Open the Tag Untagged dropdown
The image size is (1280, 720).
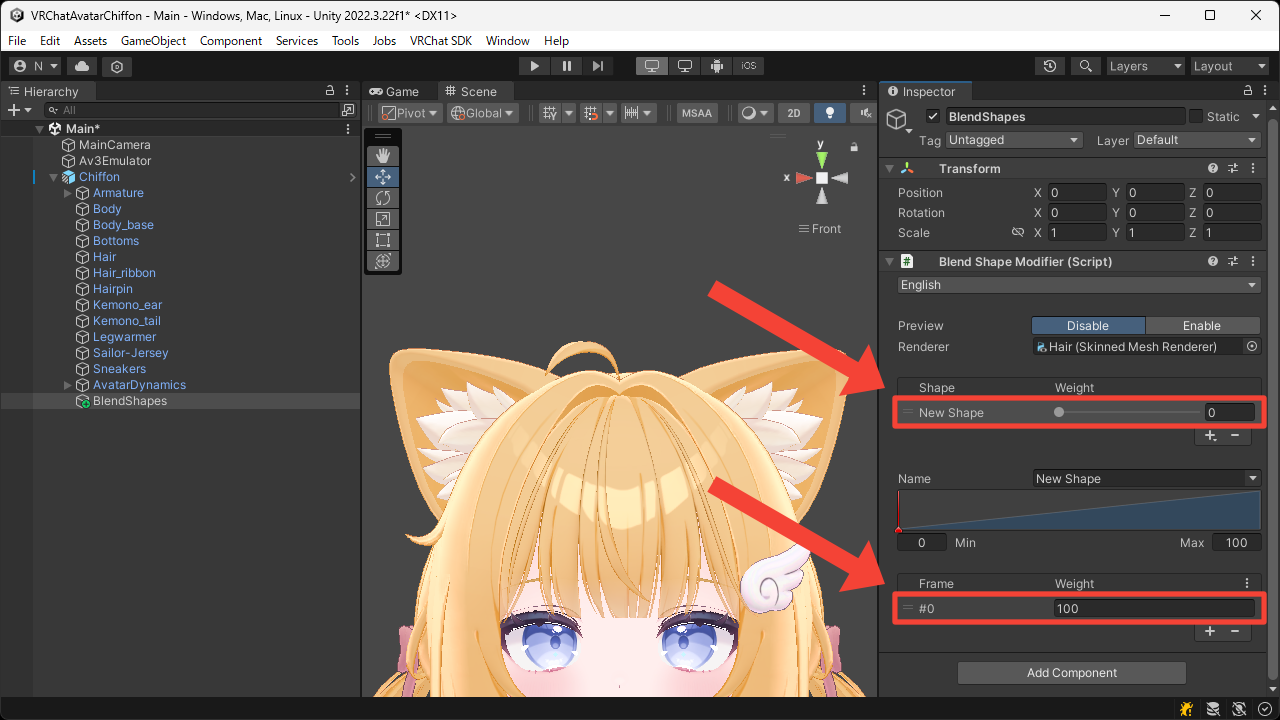point(1013,140)
